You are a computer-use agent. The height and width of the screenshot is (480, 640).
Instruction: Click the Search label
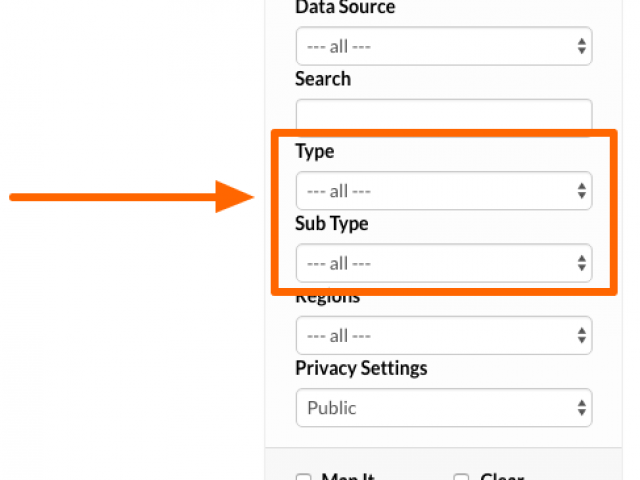[x=323, y=79]
